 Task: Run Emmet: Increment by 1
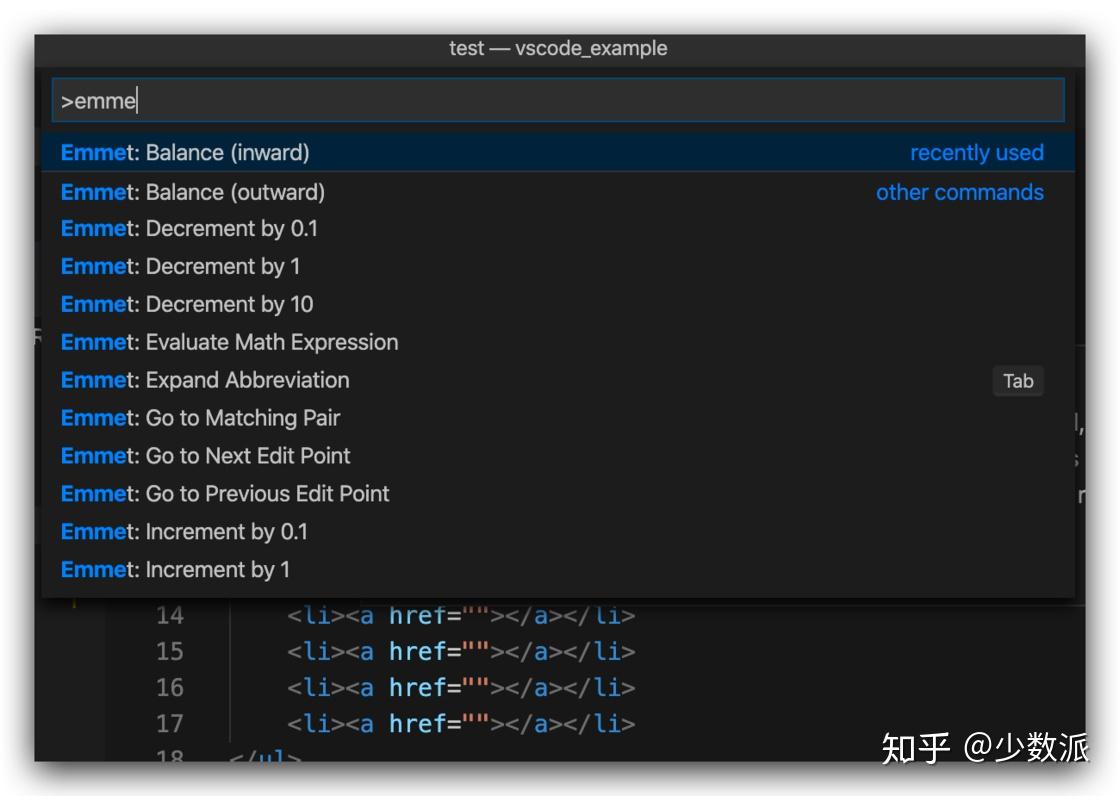(x=175, y=570)
